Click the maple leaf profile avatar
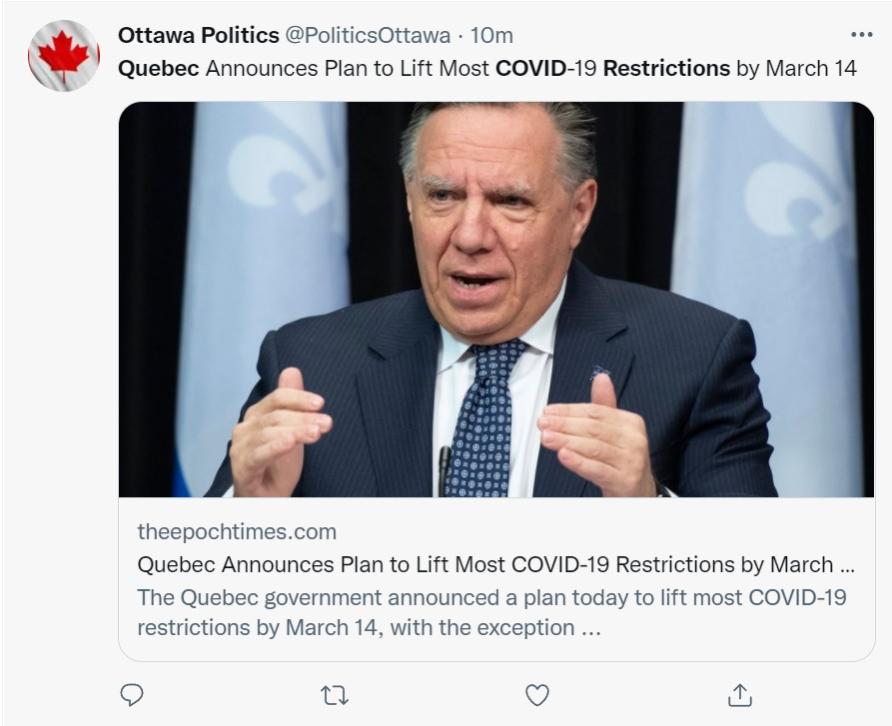 tap(64, 56)
